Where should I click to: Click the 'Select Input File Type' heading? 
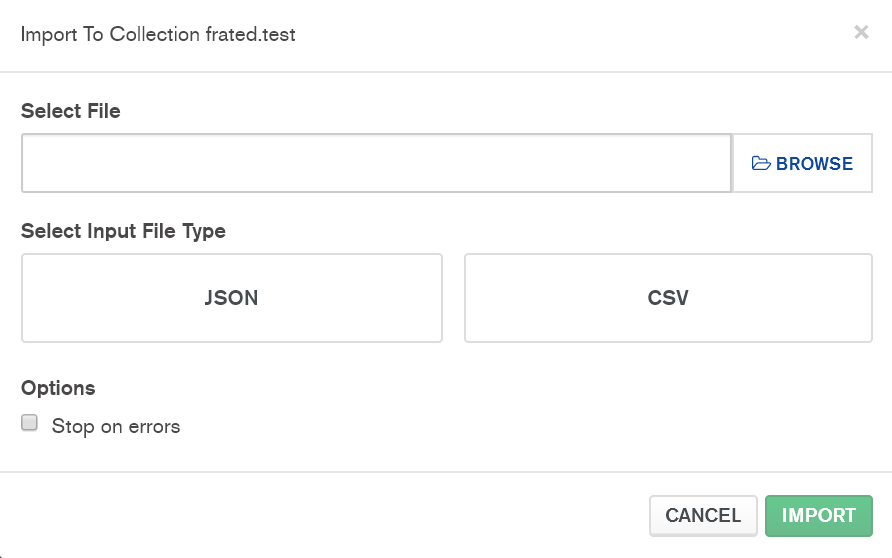(x=123, y=231)
